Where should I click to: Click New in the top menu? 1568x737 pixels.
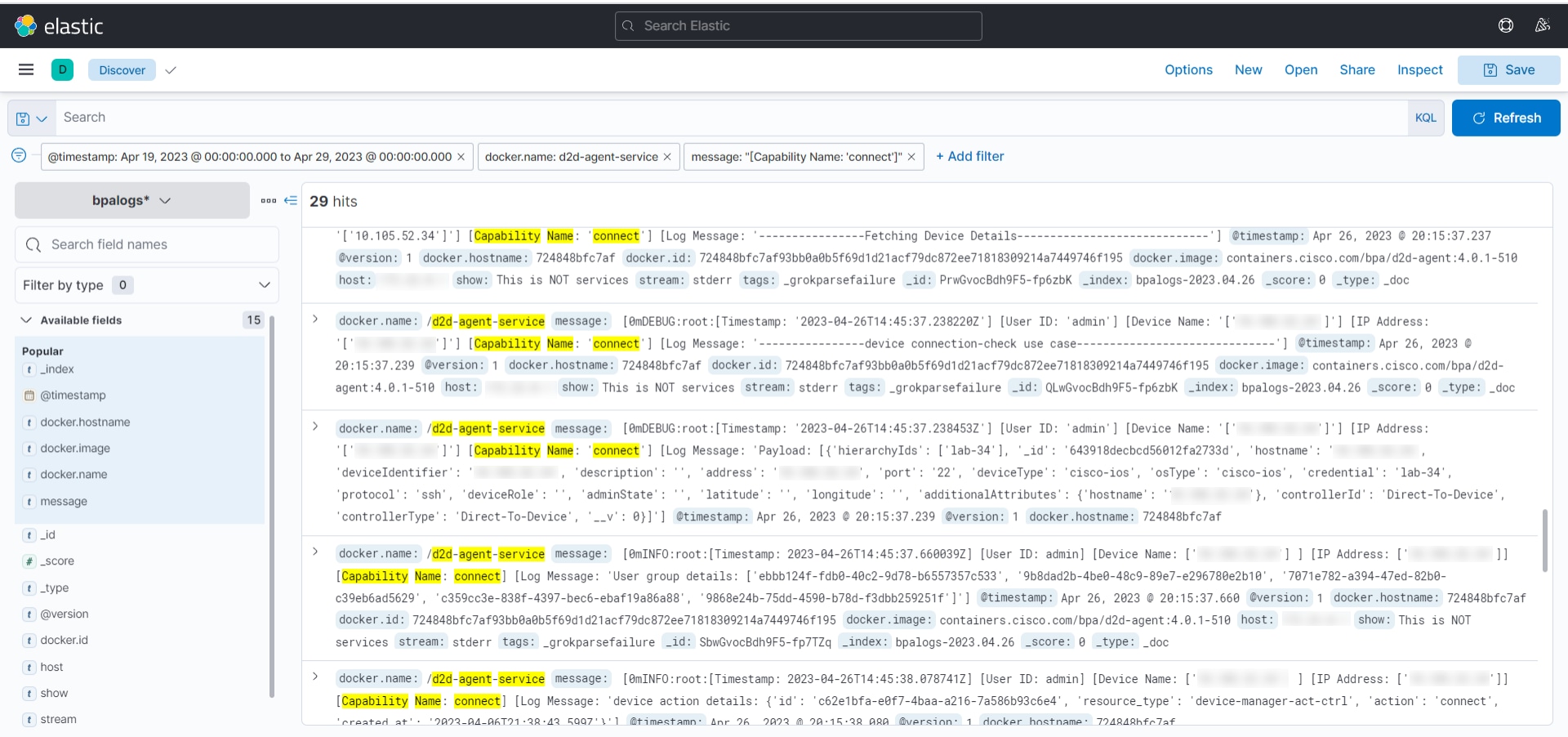[x=1248, y=70]
